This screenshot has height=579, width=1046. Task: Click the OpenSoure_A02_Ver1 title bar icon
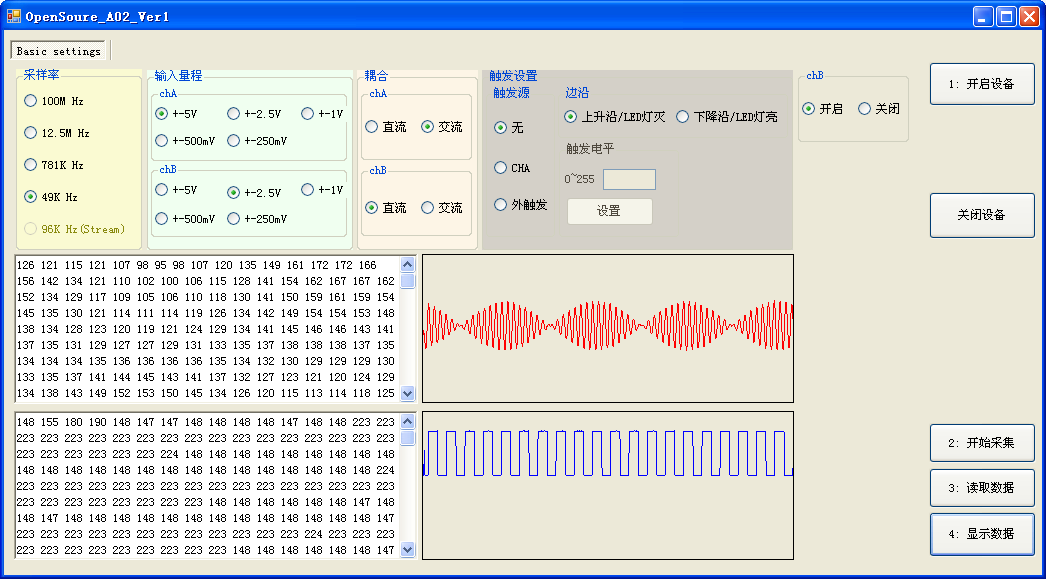[x=13, y=15]
